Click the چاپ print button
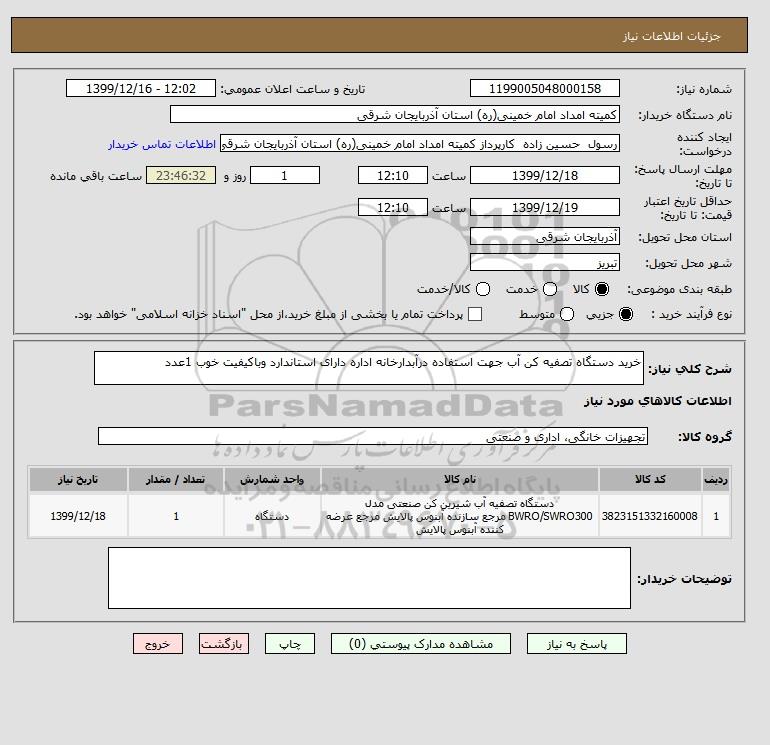The image size is (770, 745). point(290,644)
